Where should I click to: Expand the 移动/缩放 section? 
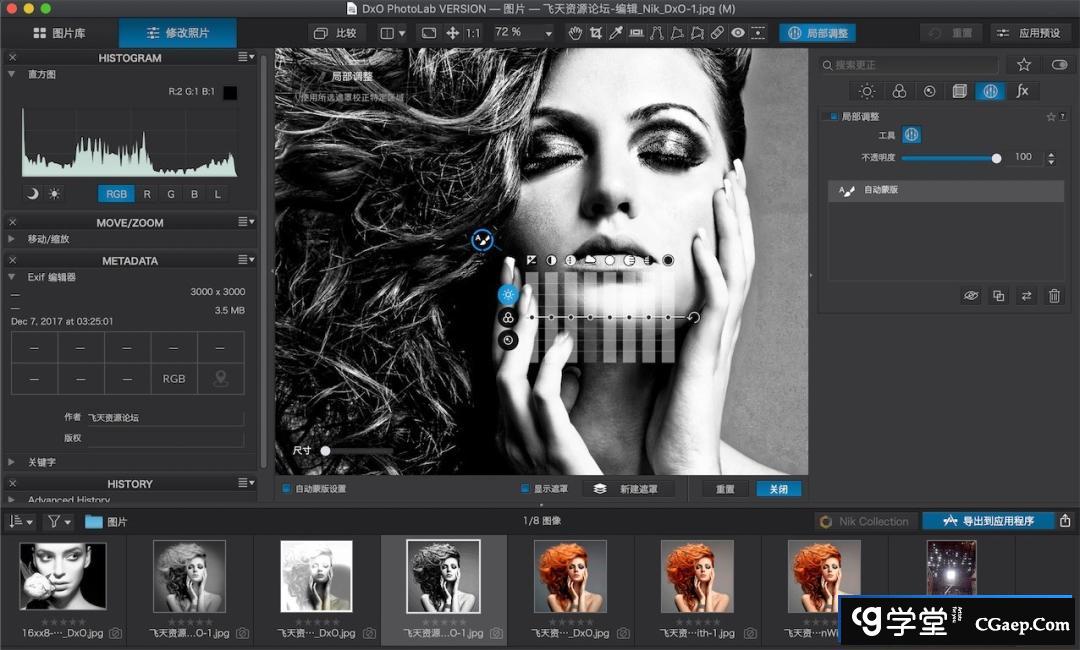pyautogui.click(x=11, y=239)
